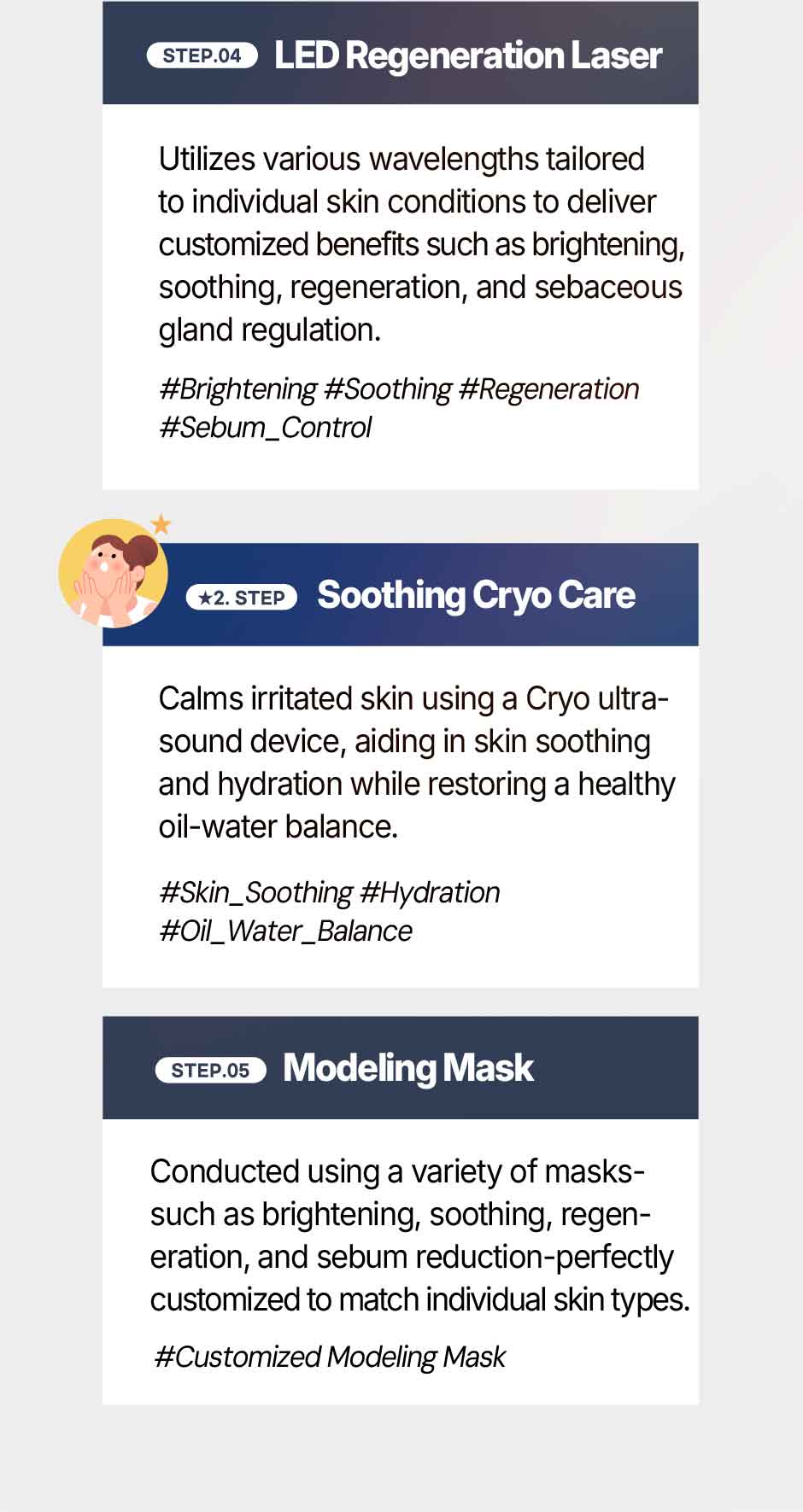Click the #Skin_Soothing hashtag
803x1512 pixels.
256,892
